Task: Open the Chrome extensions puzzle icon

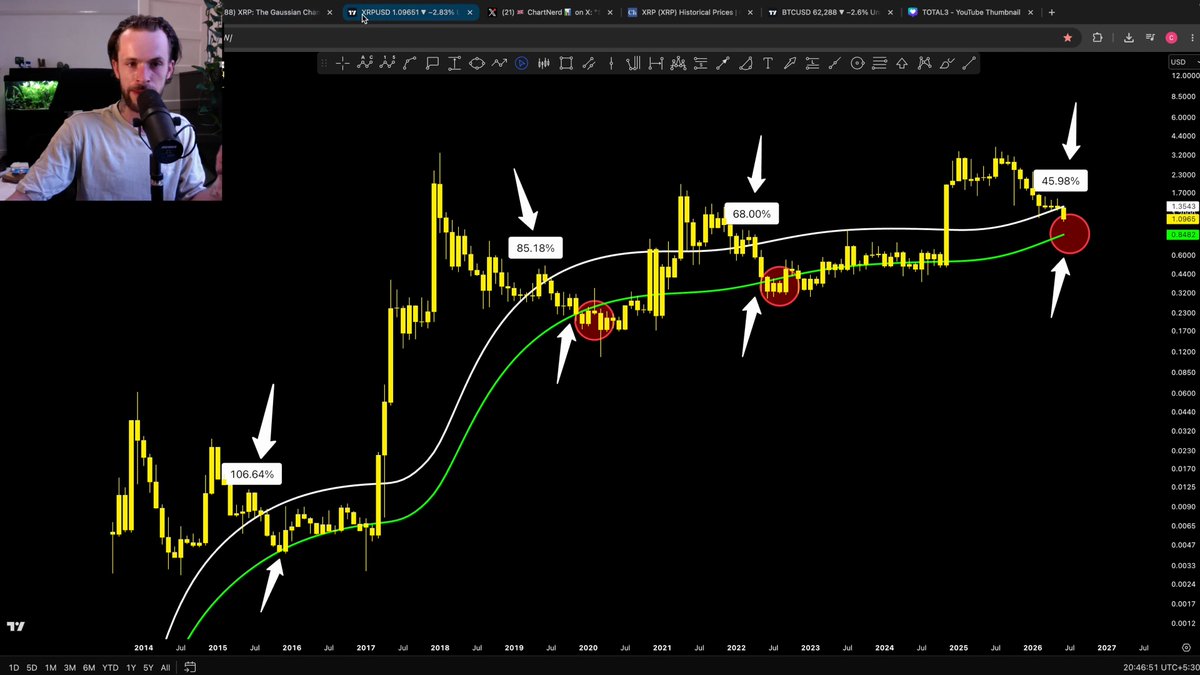Action: pyautogui.click(x=1097, y=37)
